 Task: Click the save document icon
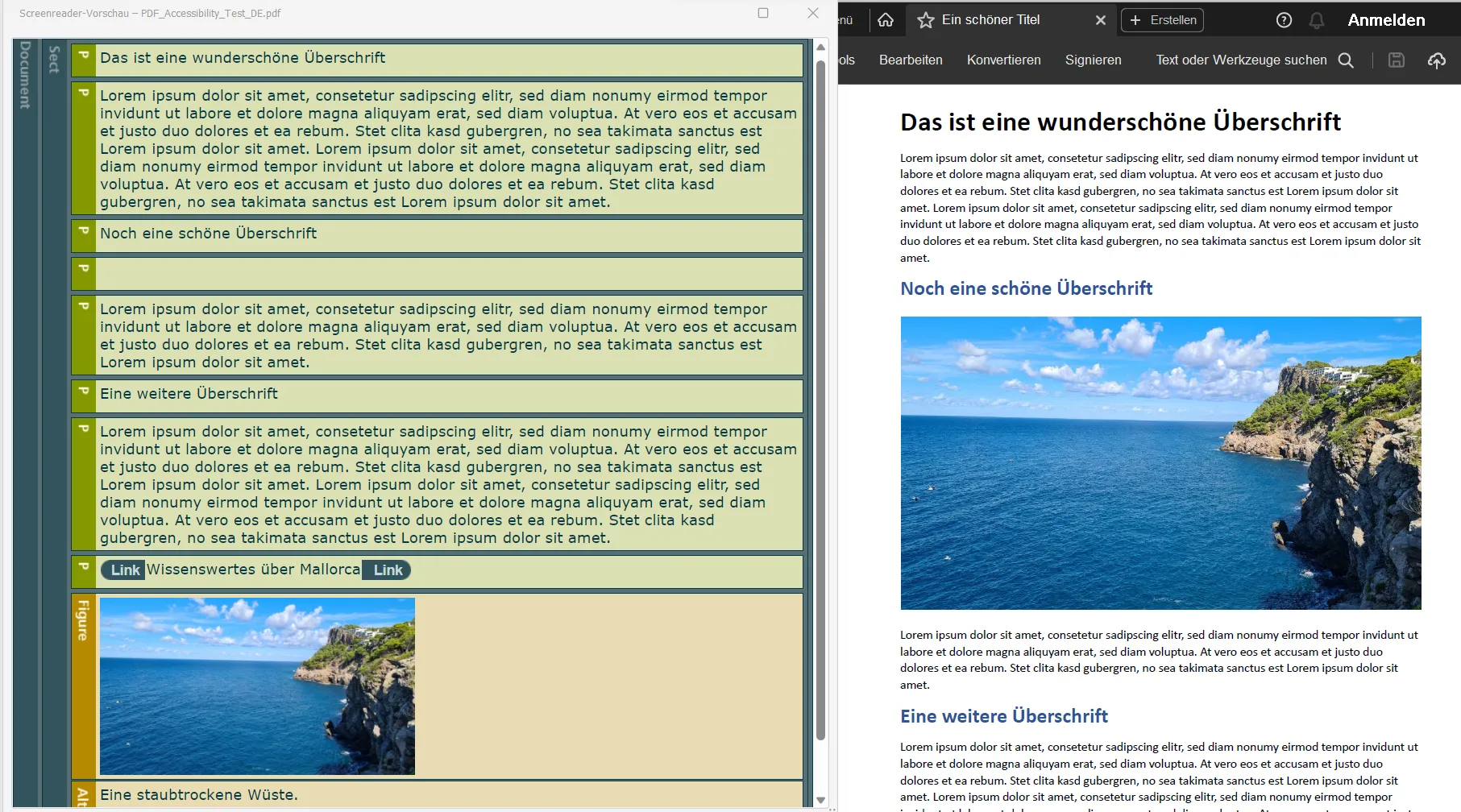[1397, 60]
